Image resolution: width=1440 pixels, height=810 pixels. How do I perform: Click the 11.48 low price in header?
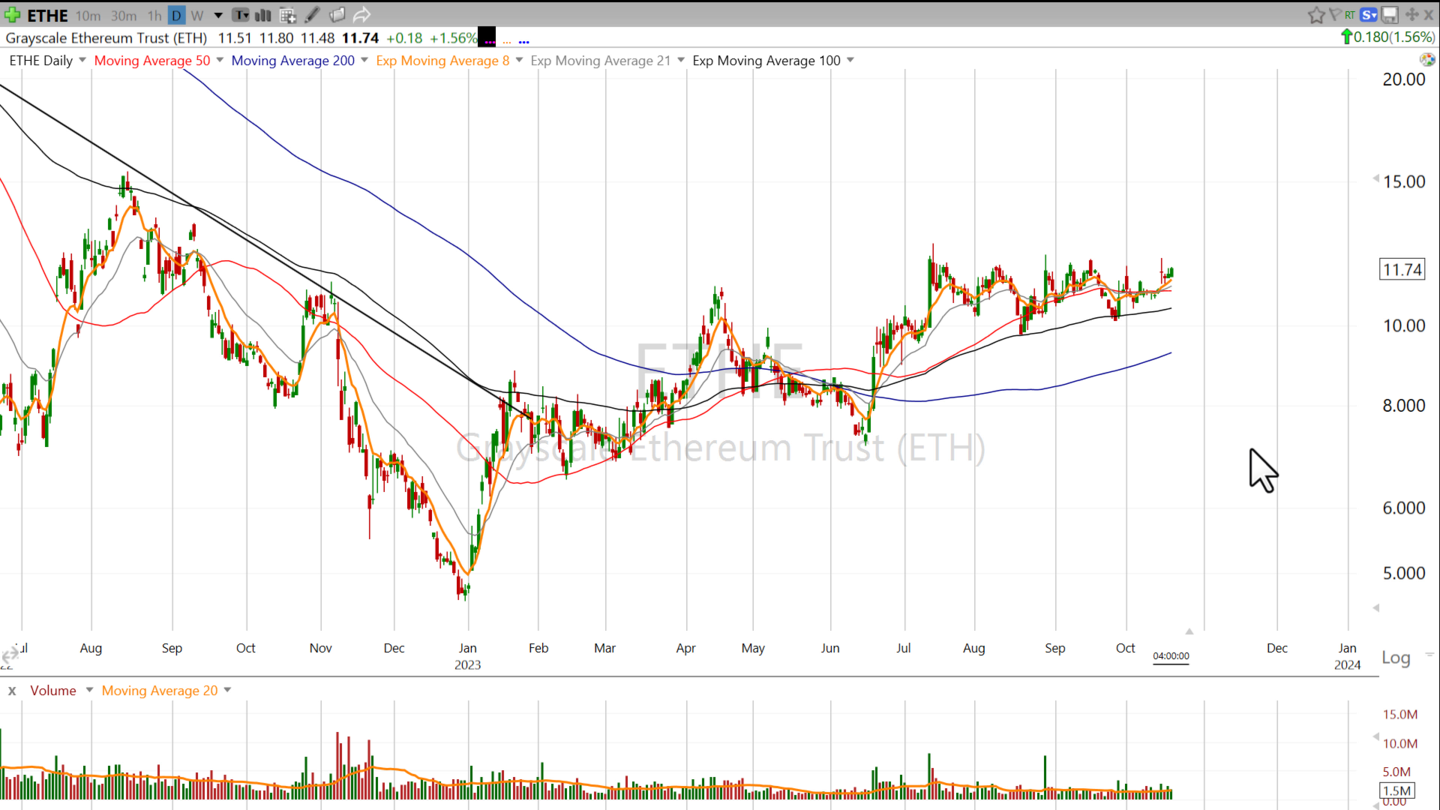click(x=317, y=38)
